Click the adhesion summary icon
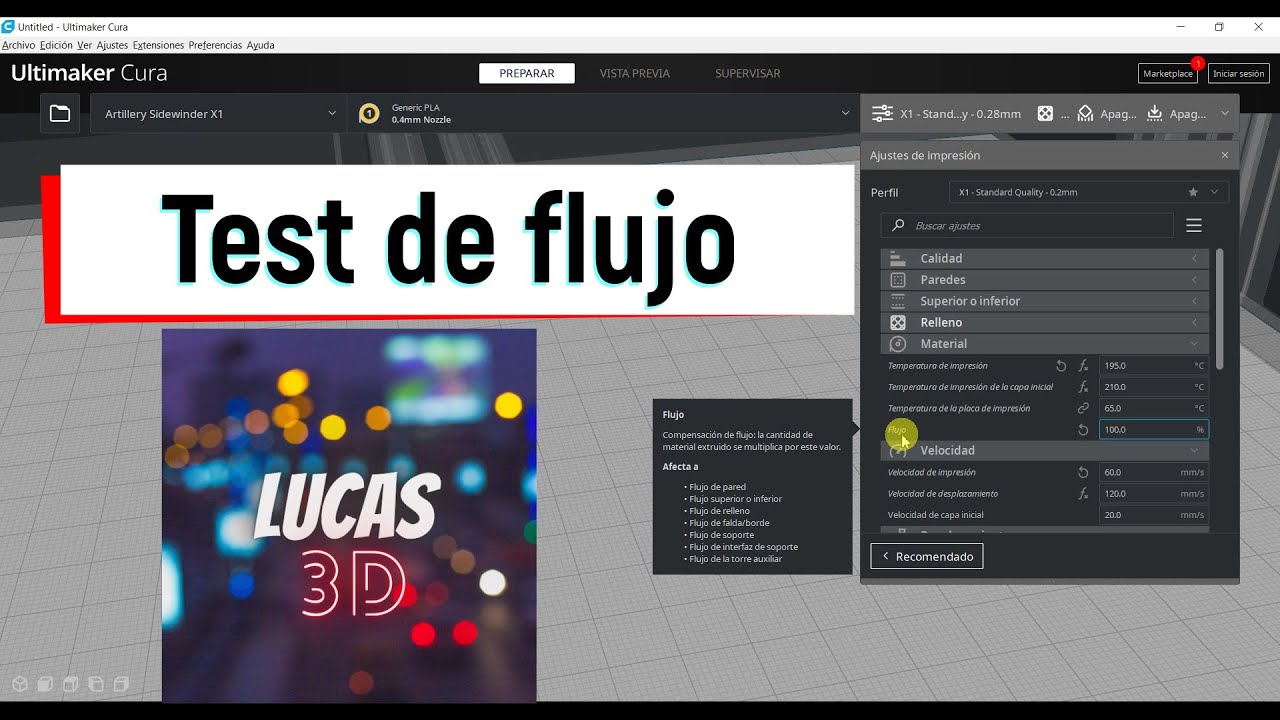Screen dimensions: 1280x720 coord(1155,114)
